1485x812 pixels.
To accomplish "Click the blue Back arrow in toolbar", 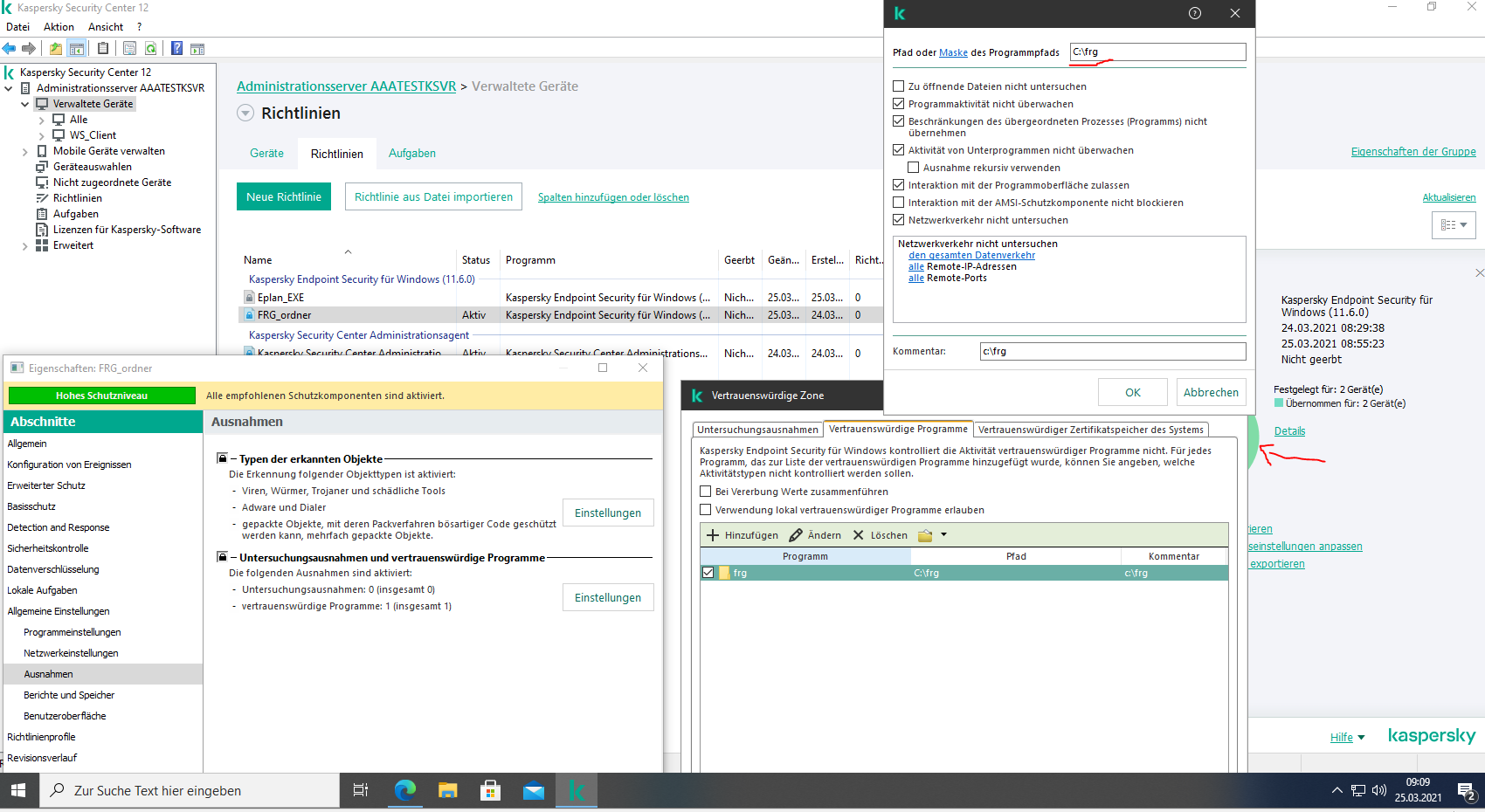I will pyautogui.click(x=10, y=49).
